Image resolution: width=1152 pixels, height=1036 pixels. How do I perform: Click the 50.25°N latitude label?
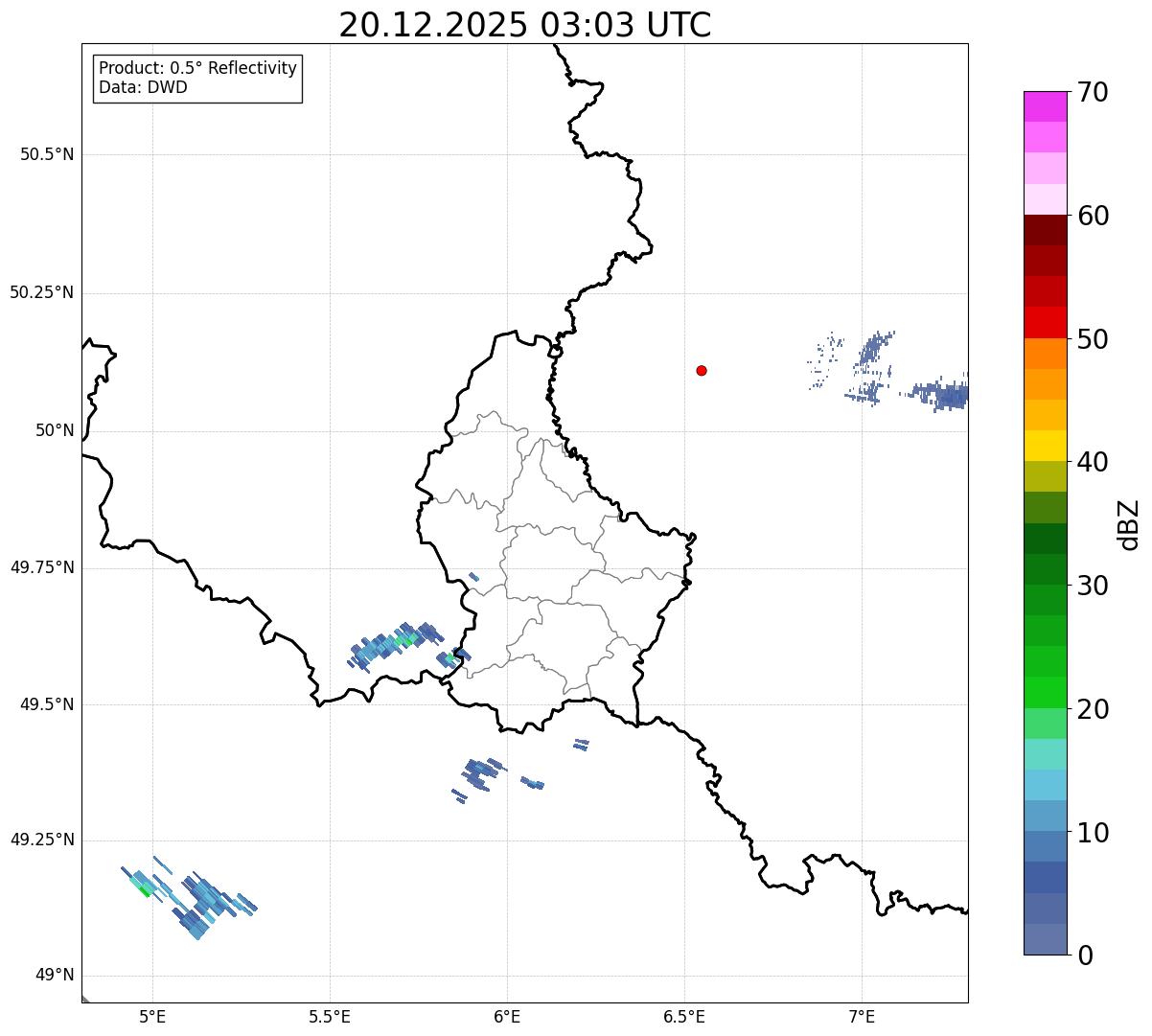pyautogui.click(x=42, y=292)
